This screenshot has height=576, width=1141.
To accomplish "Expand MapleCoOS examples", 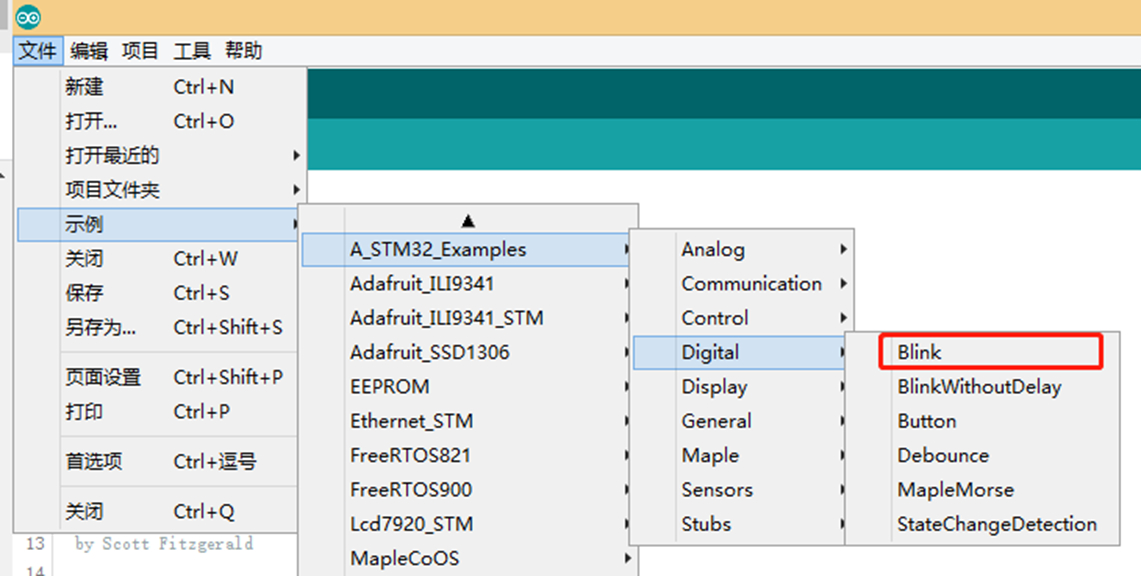I will 468,559.
